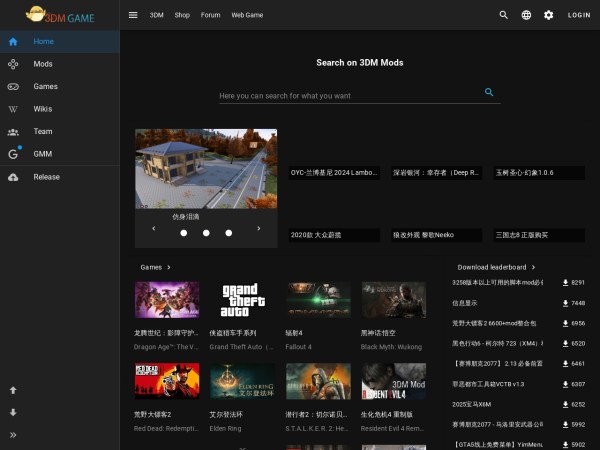Select the first carousel dot indicator

click(183, 232)
